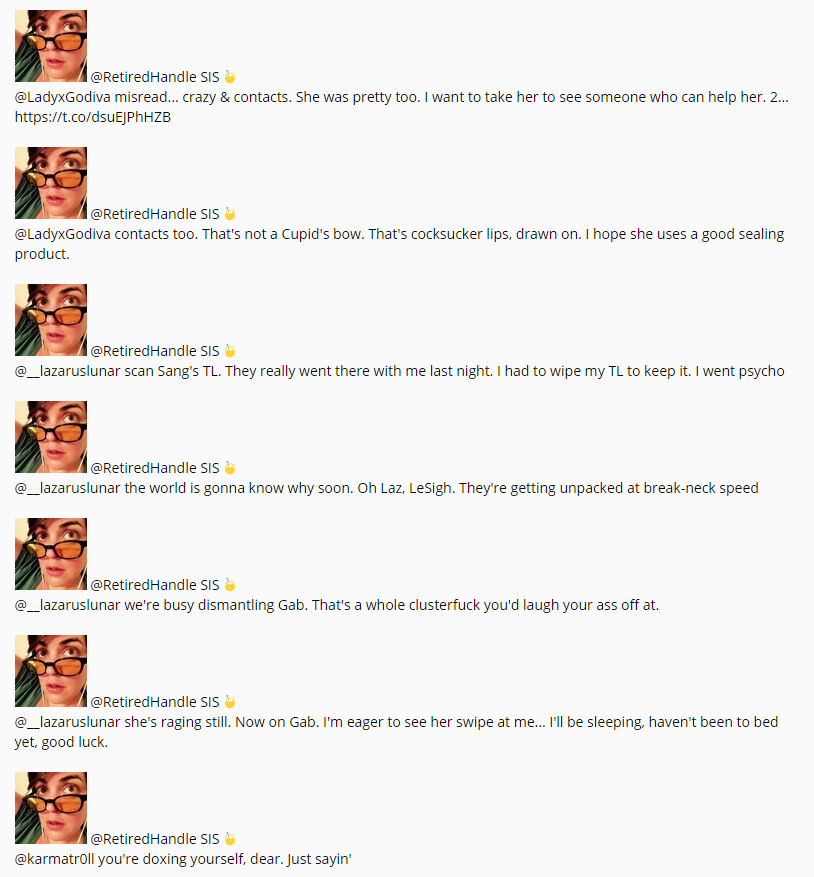
Task: Click the avatar on the 'scan Sang's TL' tweet
Action: click(51, 320)
